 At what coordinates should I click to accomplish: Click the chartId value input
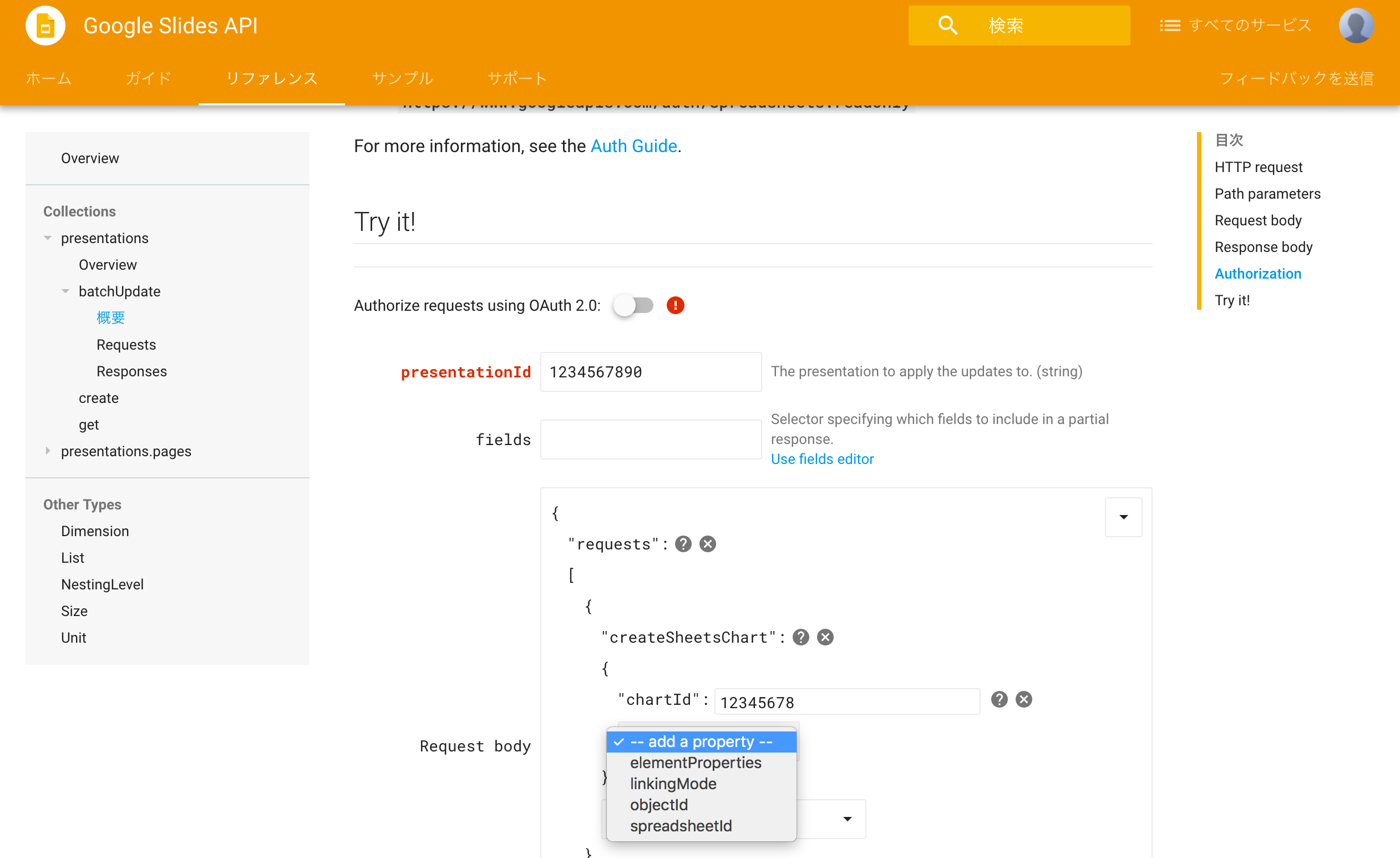tap(847, 701)
